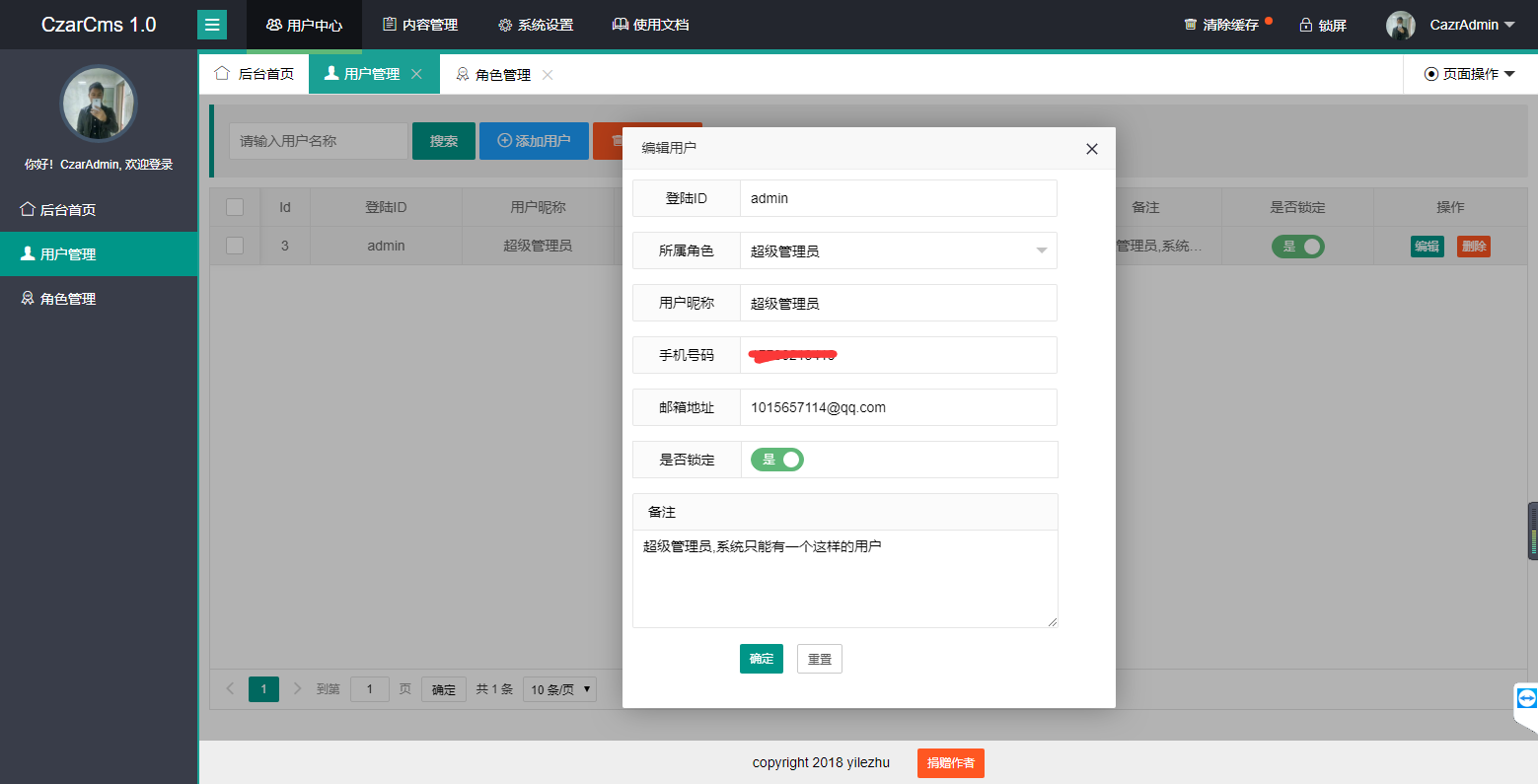Click the page number jump input
The image size is (1538, 784).
(370, 689)
